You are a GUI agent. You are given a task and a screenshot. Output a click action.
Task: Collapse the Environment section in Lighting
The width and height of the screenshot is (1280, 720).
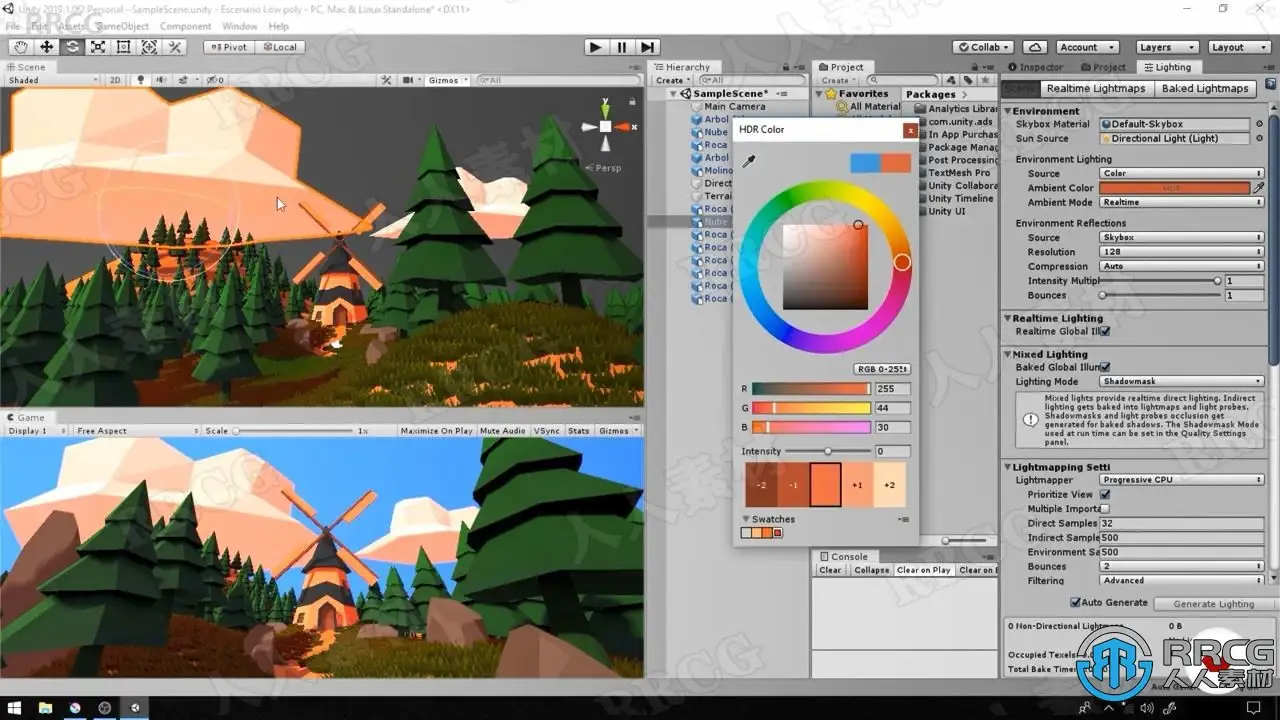[x=1008, y=111]
